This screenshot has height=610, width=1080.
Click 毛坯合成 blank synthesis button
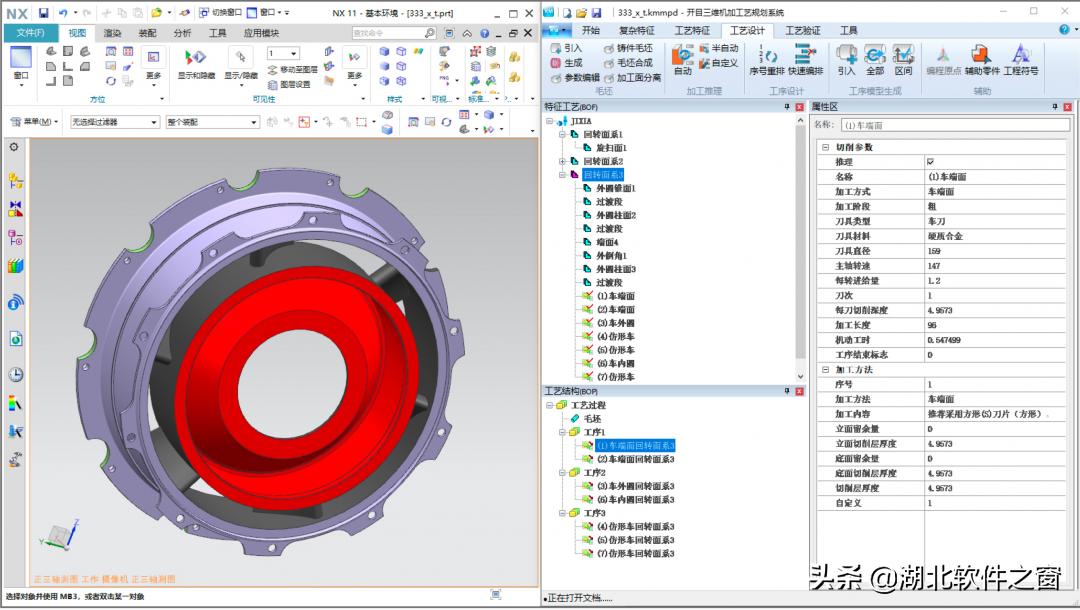point(628,63)
